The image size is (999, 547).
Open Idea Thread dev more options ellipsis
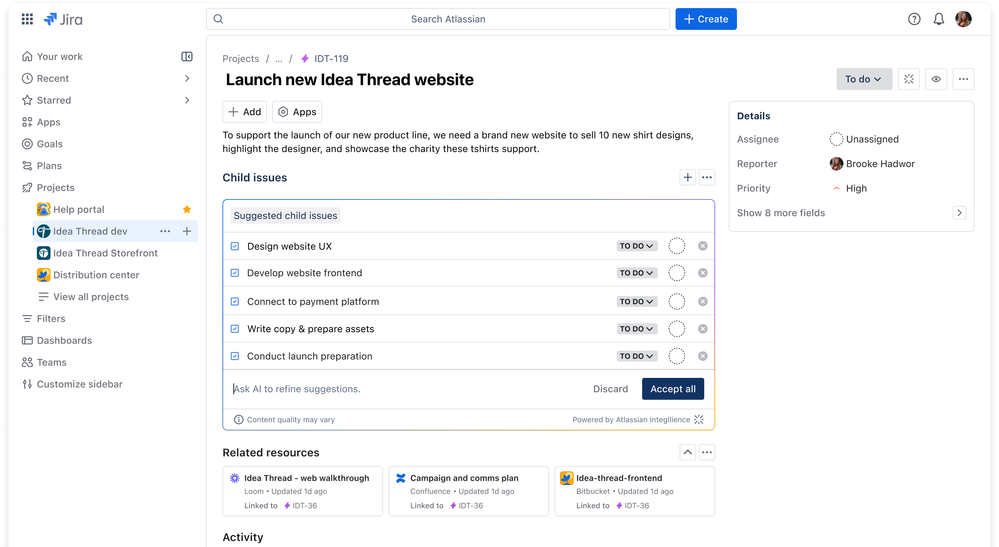(165, 231)
